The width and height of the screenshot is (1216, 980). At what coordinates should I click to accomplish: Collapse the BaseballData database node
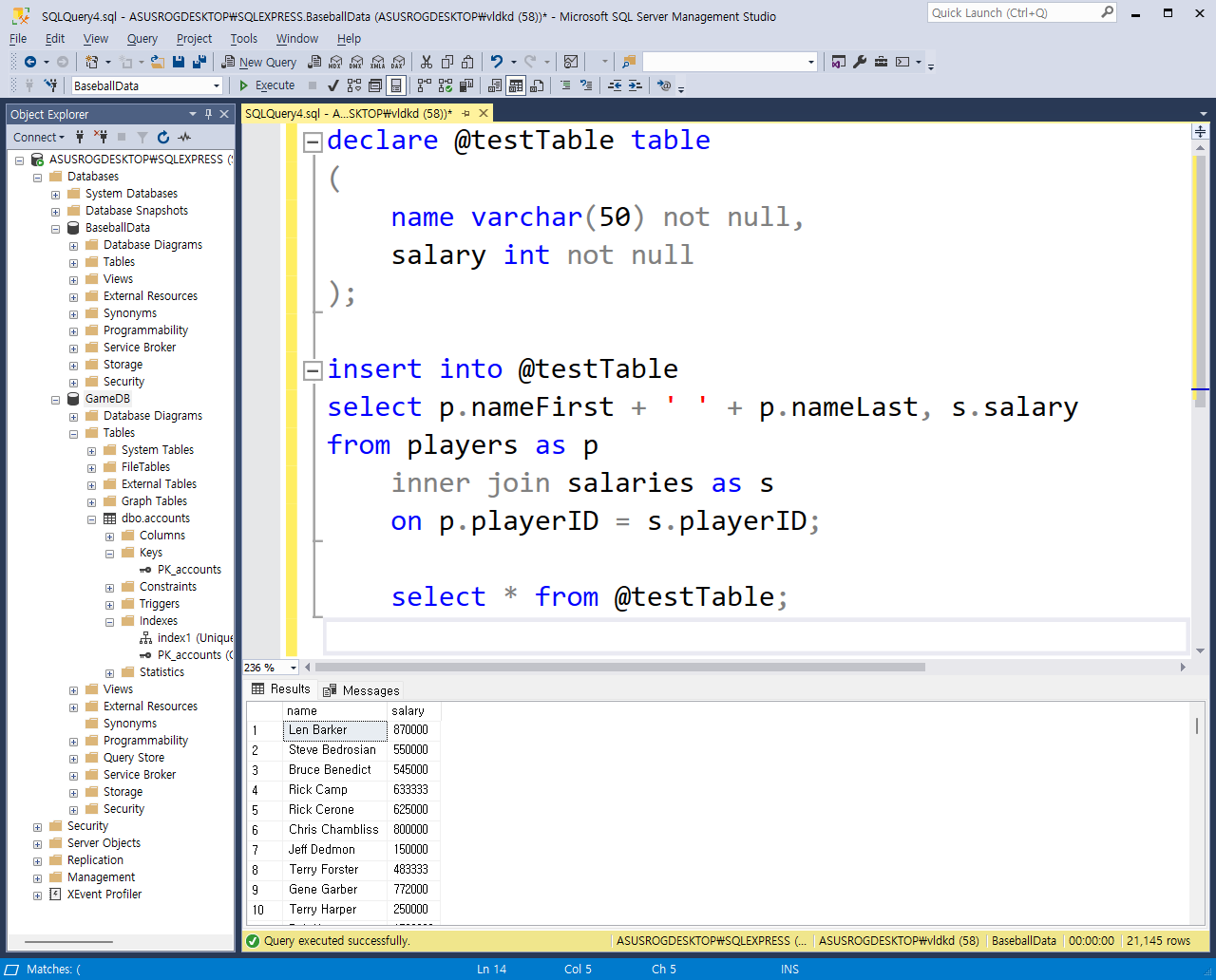pyautogui.click(x=55, y=228)
